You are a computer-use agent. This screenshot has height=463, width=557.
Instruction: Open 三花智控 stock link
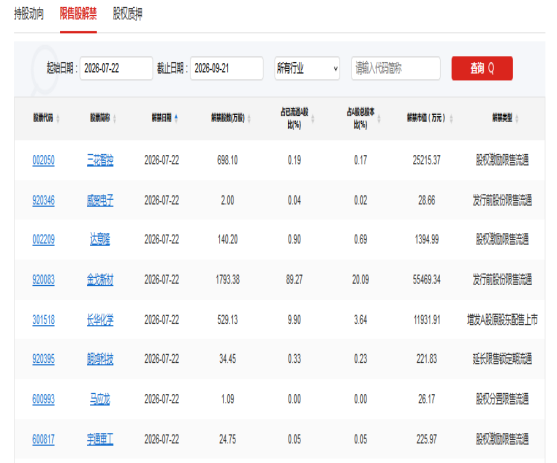pyautogui.click(x=100, y=160)
